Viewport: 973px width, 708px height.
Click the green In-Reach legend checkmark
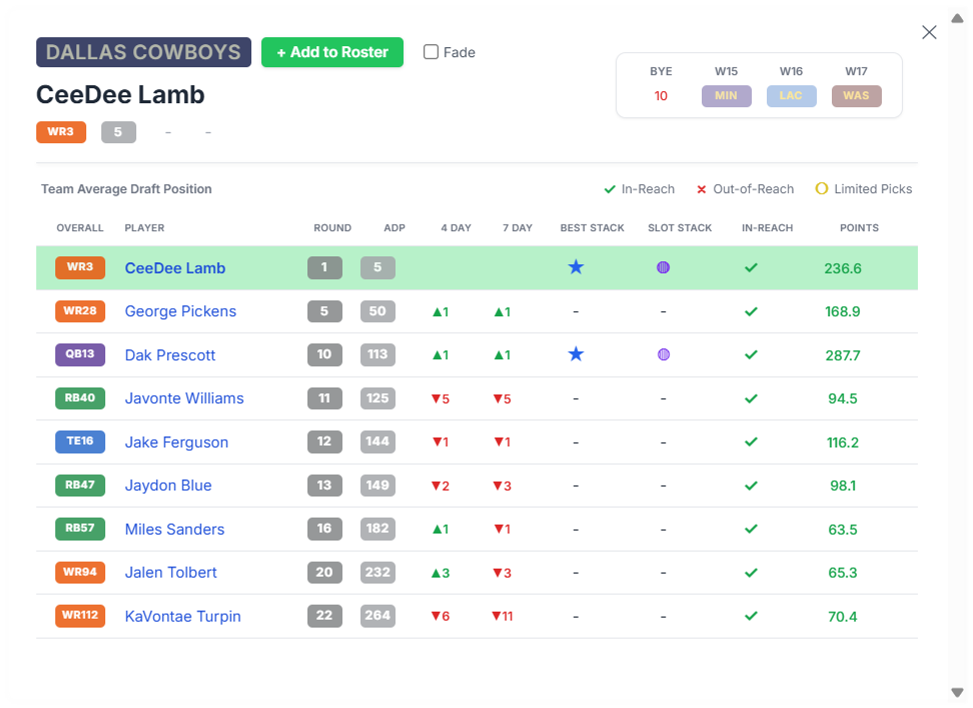pos(610,189)
